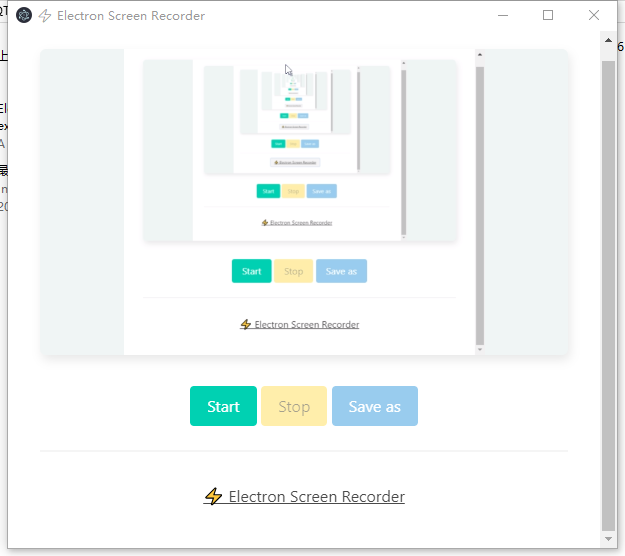Click the large blue Save as button
This screenshot has width=625, height=556.
[375, 406]
